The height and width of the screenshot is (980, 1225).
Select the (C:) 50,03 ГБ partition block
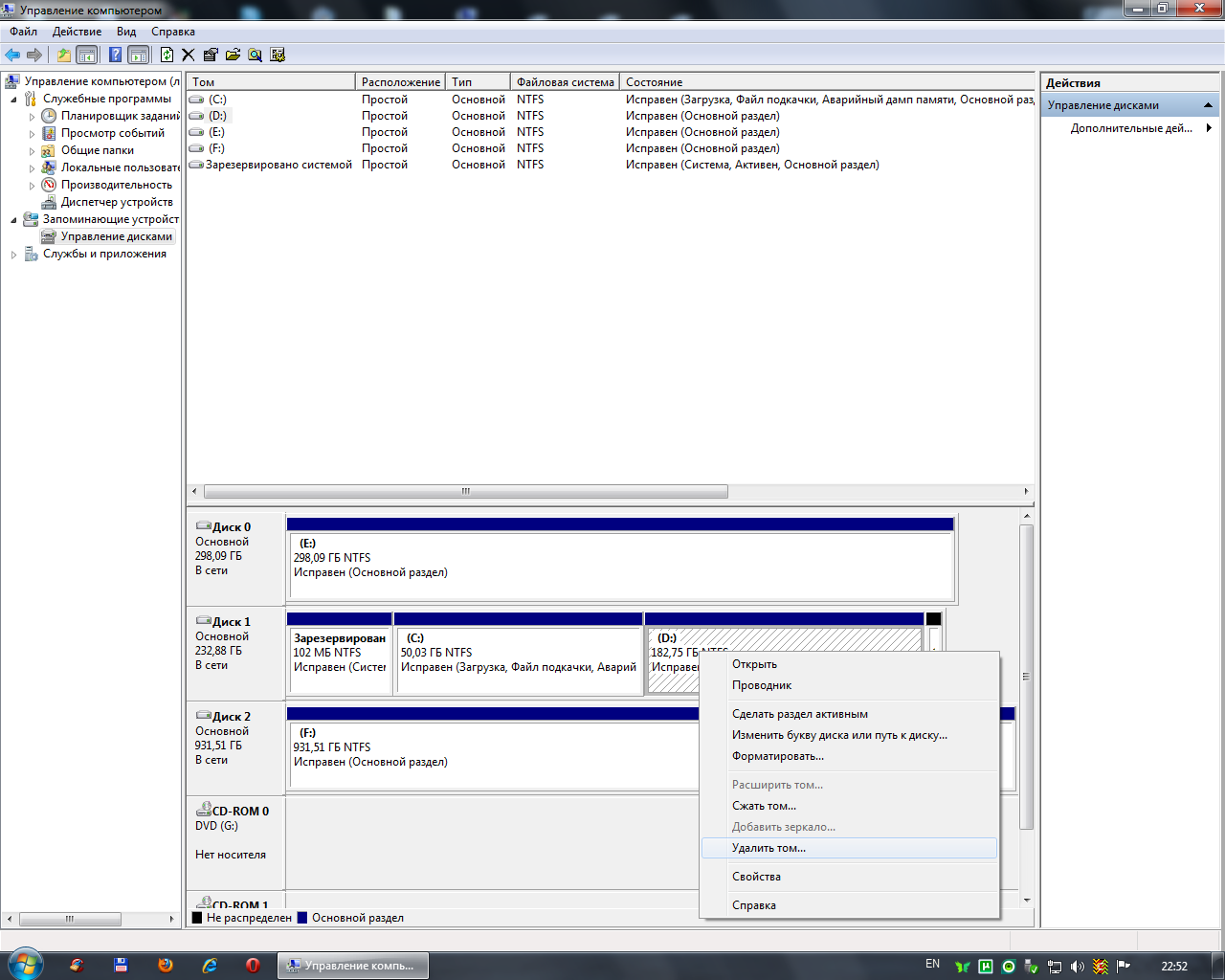click(x=519, y=654)
